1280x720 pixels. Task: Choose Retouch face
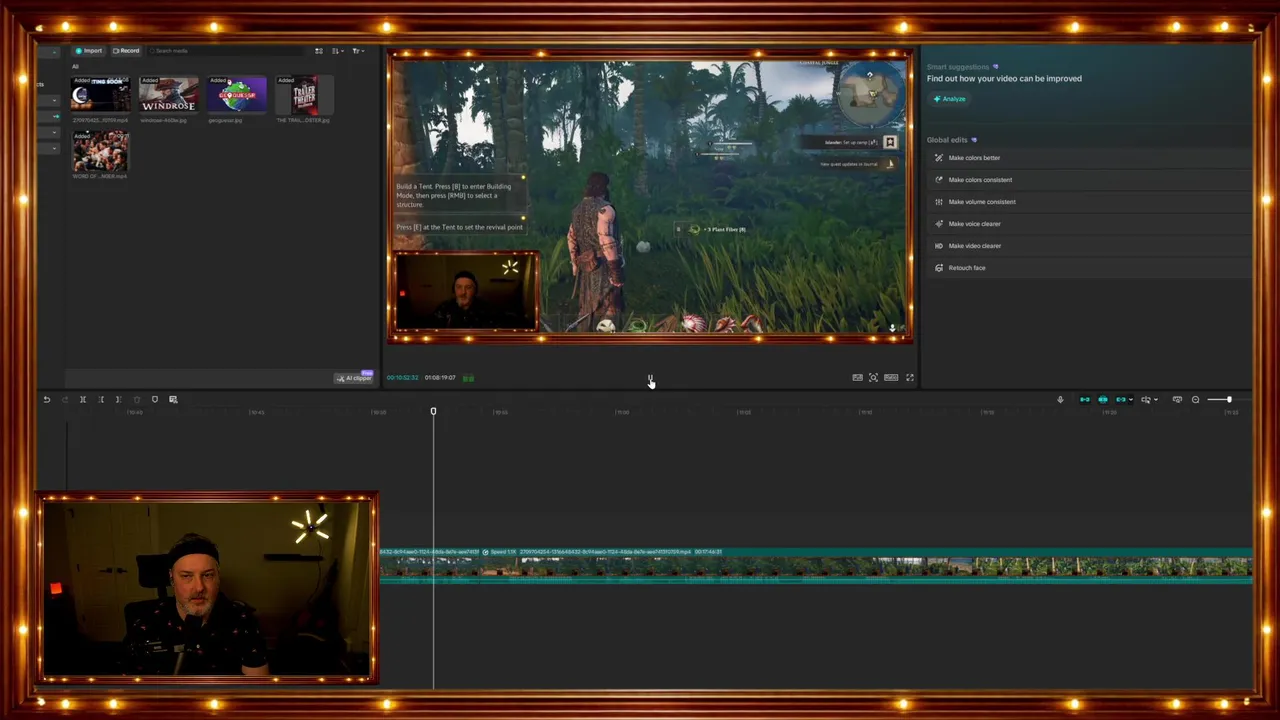(x=1087, y=268)
